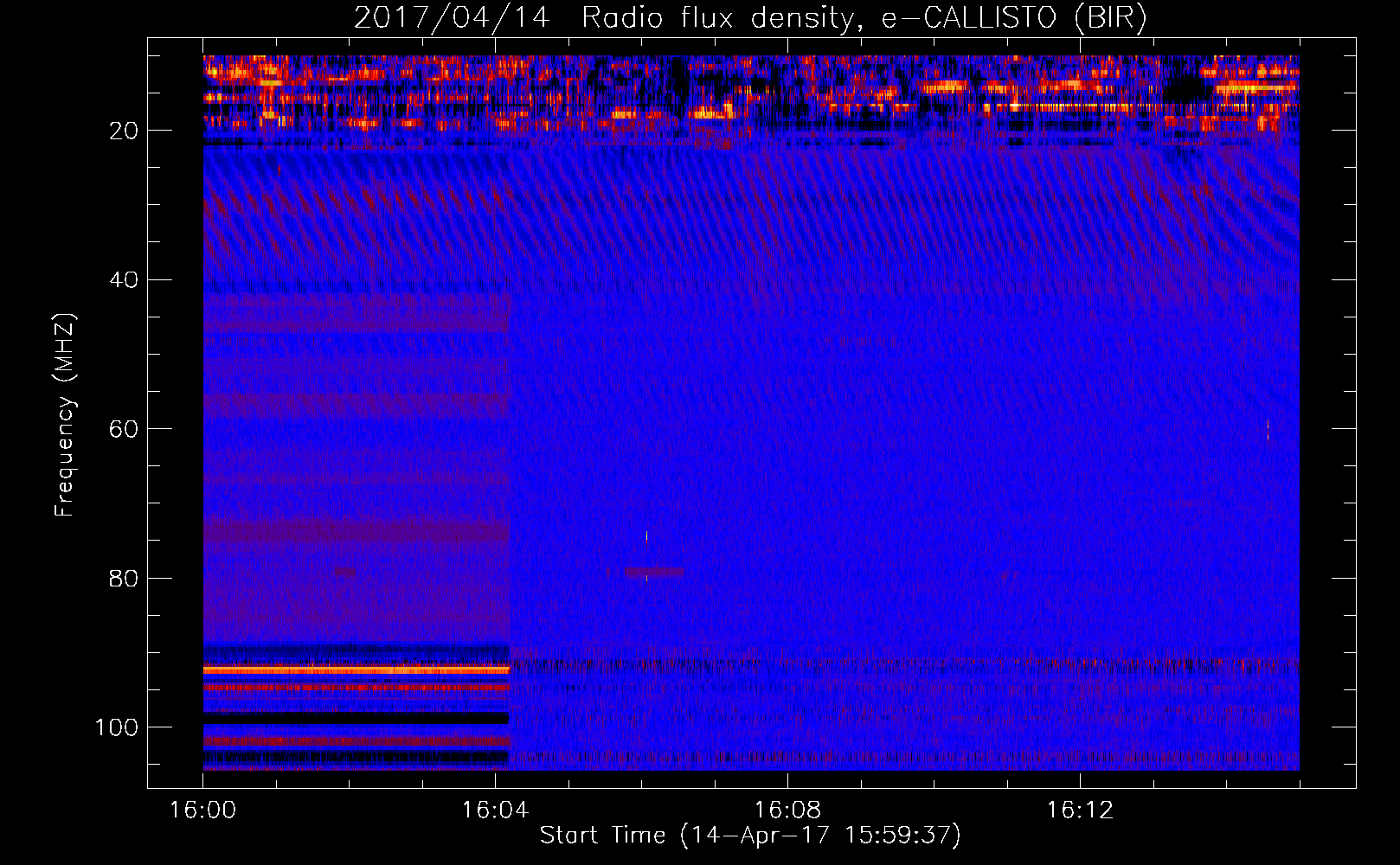Click the '16:08' time tick label
Image resolution: width=1400 pixels, height=865 pixels.
(x=787, y=811)
